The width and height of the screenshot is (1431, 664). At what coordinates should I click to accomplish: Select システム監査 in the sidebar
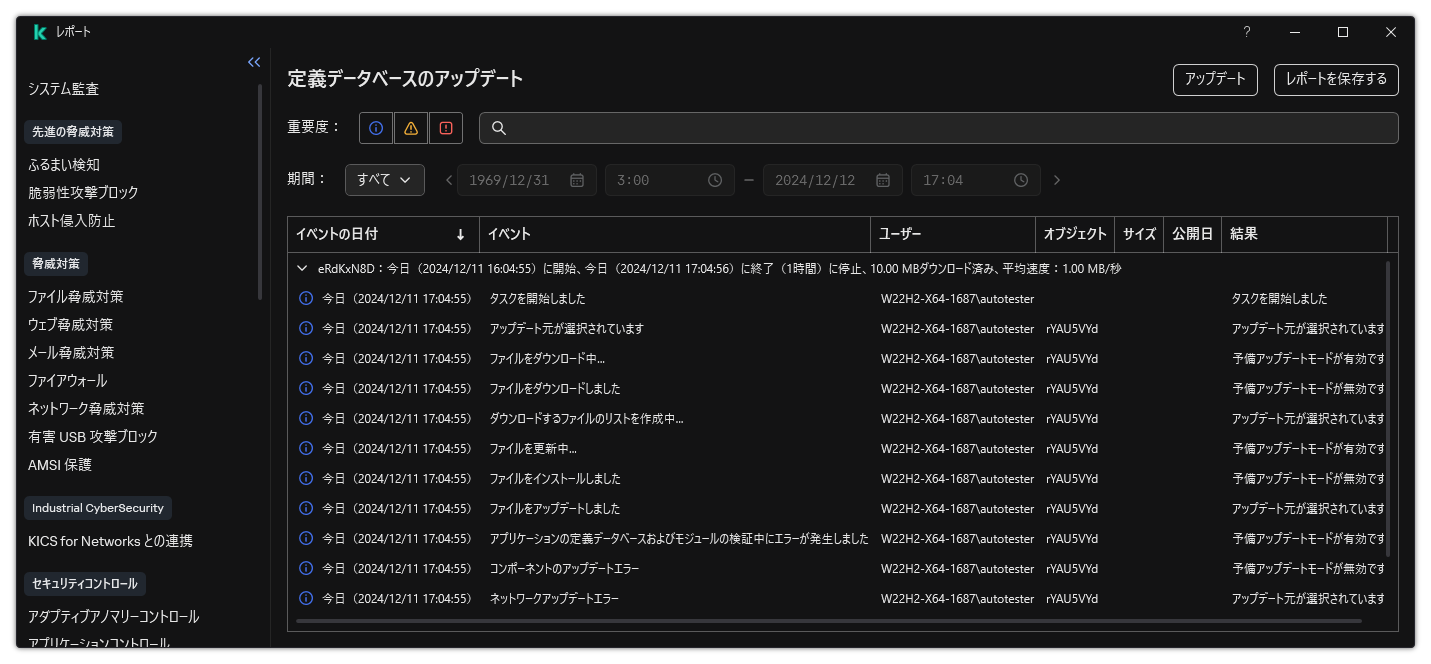click(64, 88)
